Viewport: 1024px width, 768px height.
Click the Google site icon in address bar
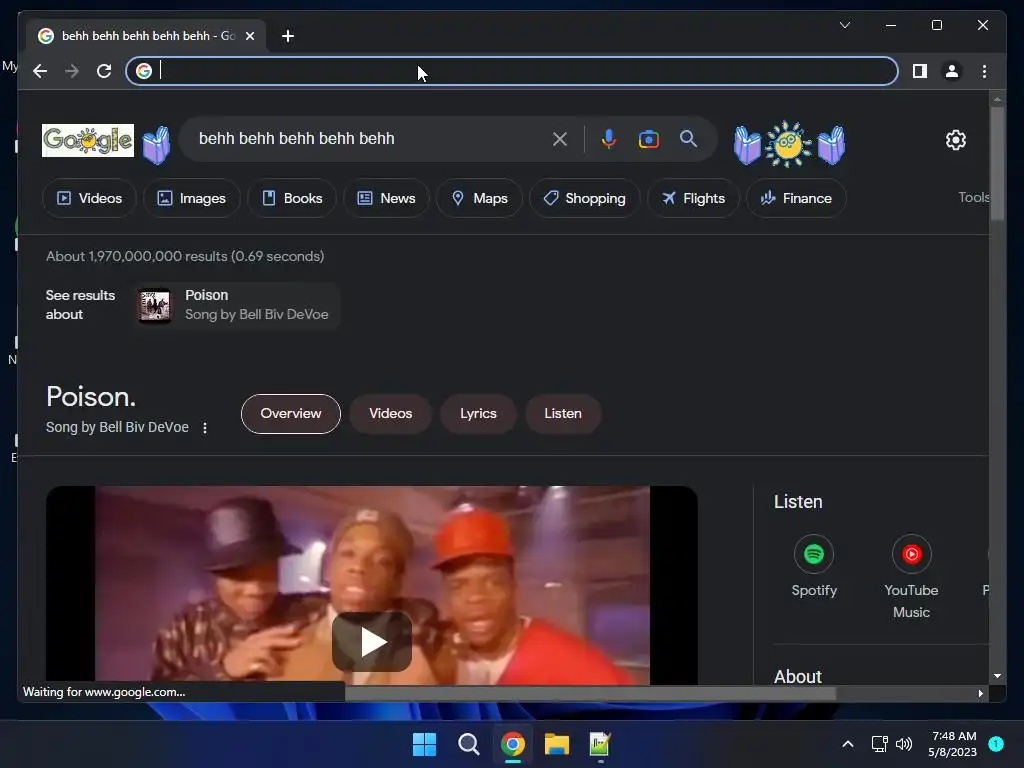pyautogui.click(x=144, y=71)
